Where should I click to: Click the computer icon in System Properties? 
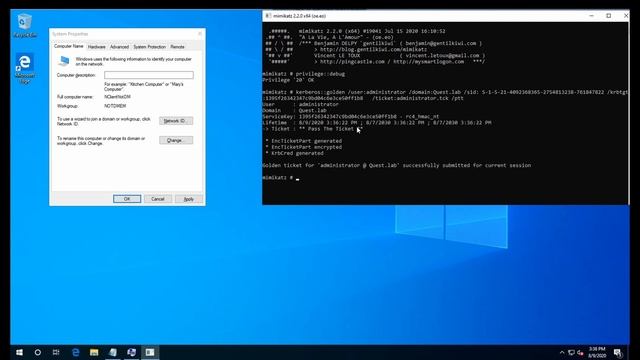coord(64,61)
